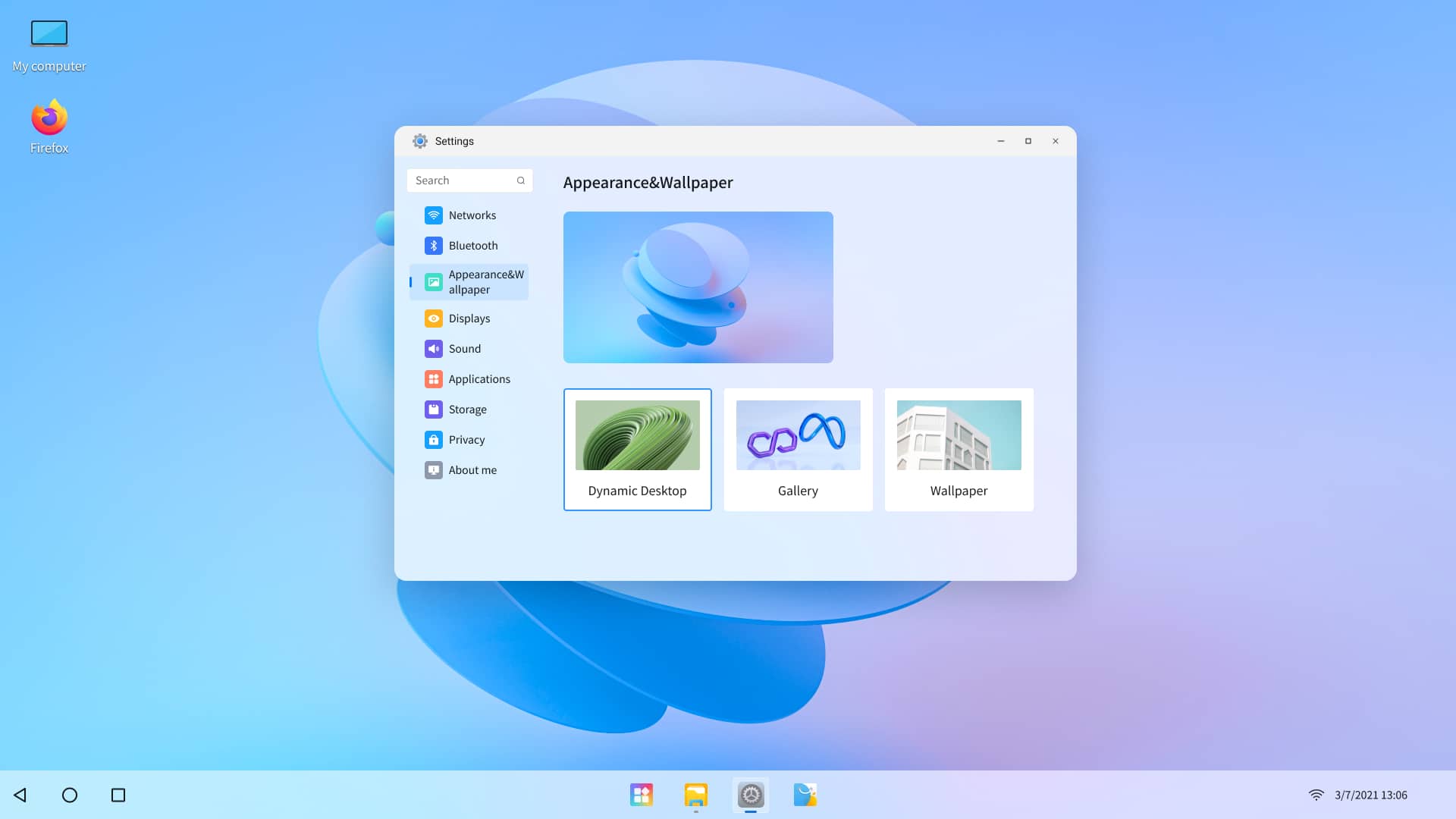The height and width of the screenshot is (819, 1456).
Task: Choose the Dynamic Desktop option card
Action: (x=637, y=450)
